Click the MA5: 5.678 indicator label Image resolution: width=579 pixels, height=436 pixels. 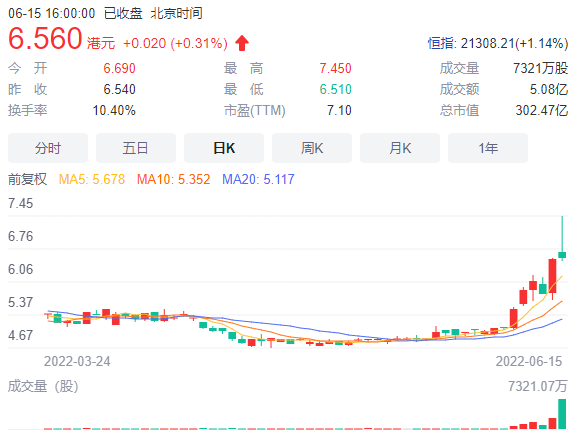(x=92, y=179)
